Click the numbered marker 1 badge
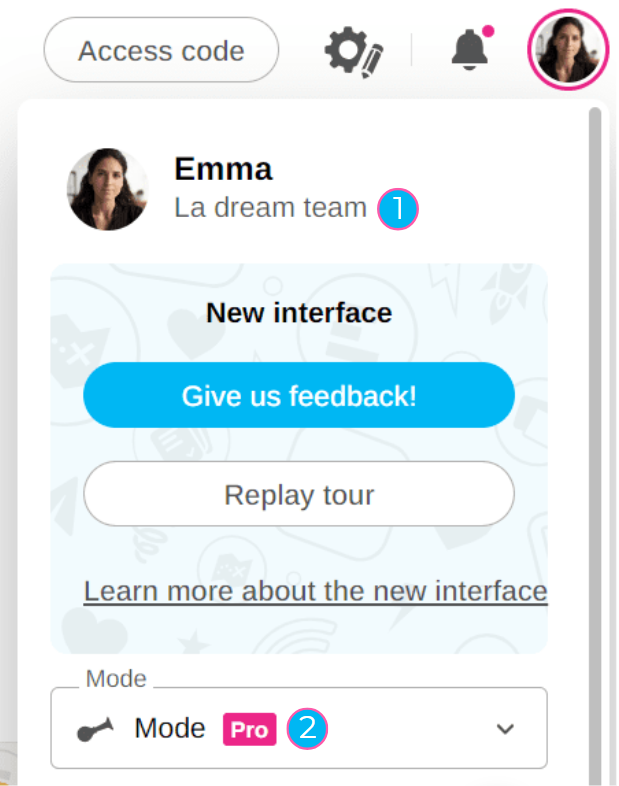The height and width of the screenshot is (786, 619). [x=398, y=209]
